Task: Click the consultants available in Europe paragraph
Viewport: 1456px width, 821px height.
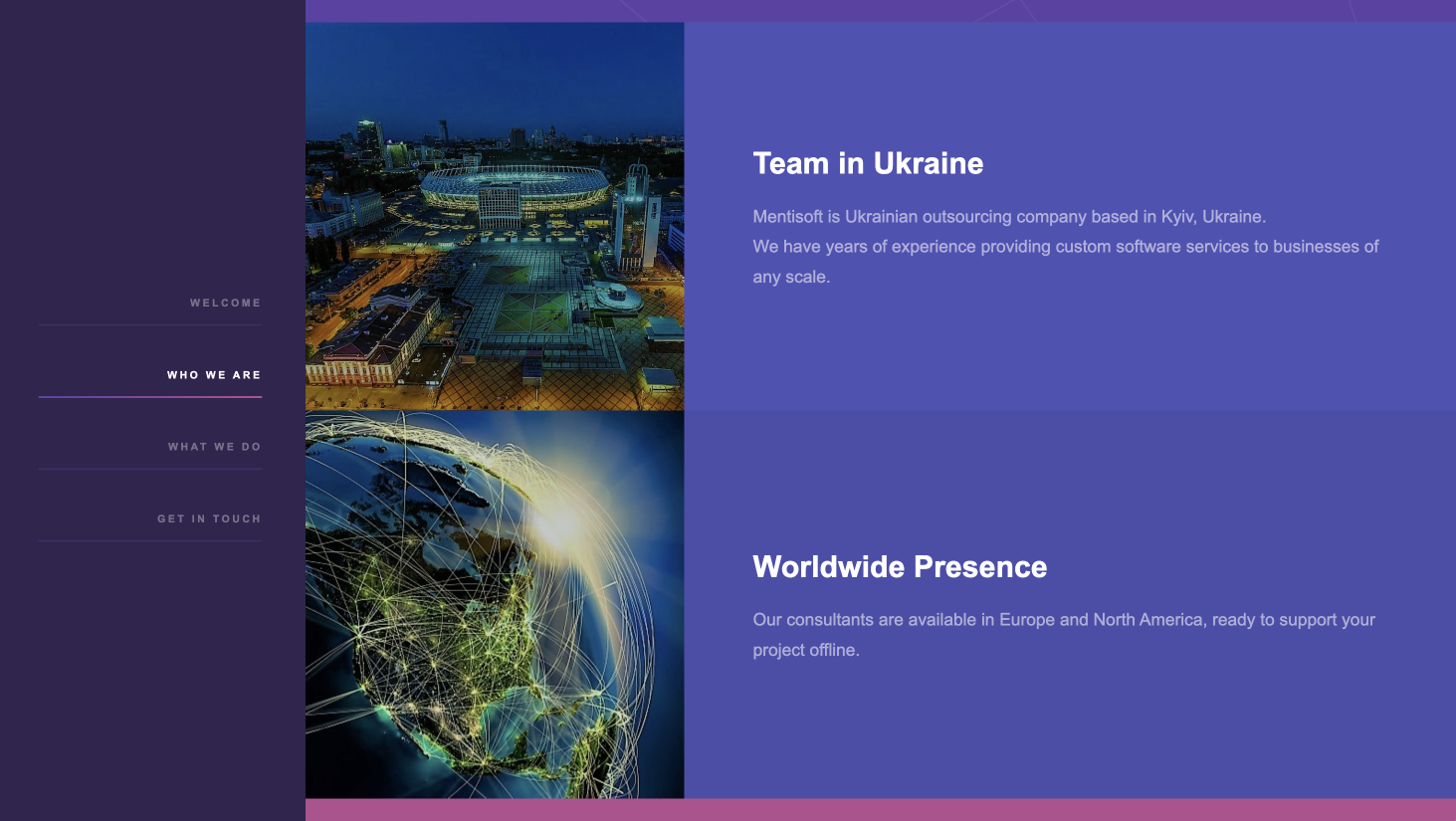Action: pyautogui.click(x=1064, y=634)
